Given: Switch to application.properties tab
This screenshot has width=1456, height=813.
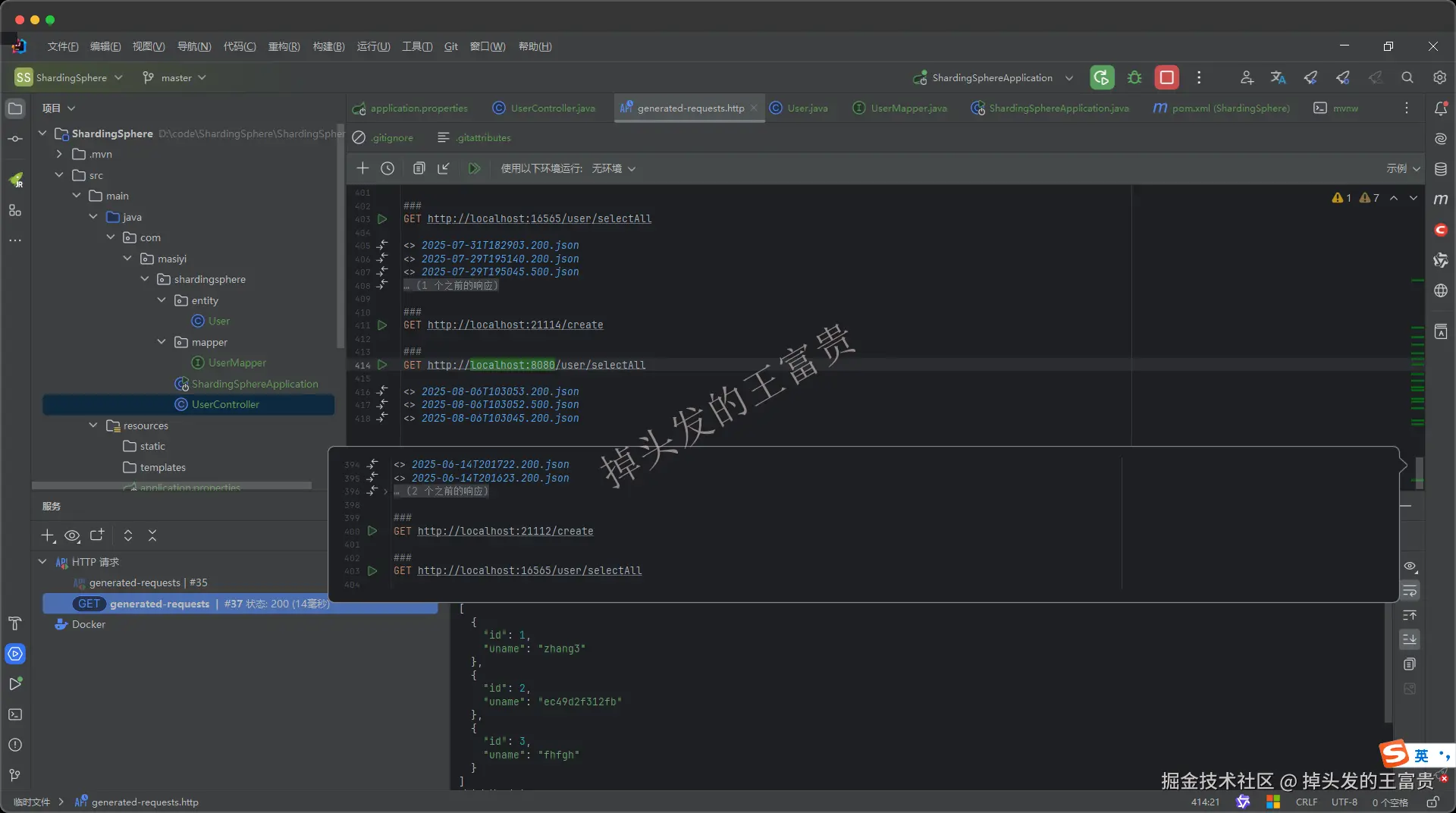Looking at the screenshot, I should (410, 108).
